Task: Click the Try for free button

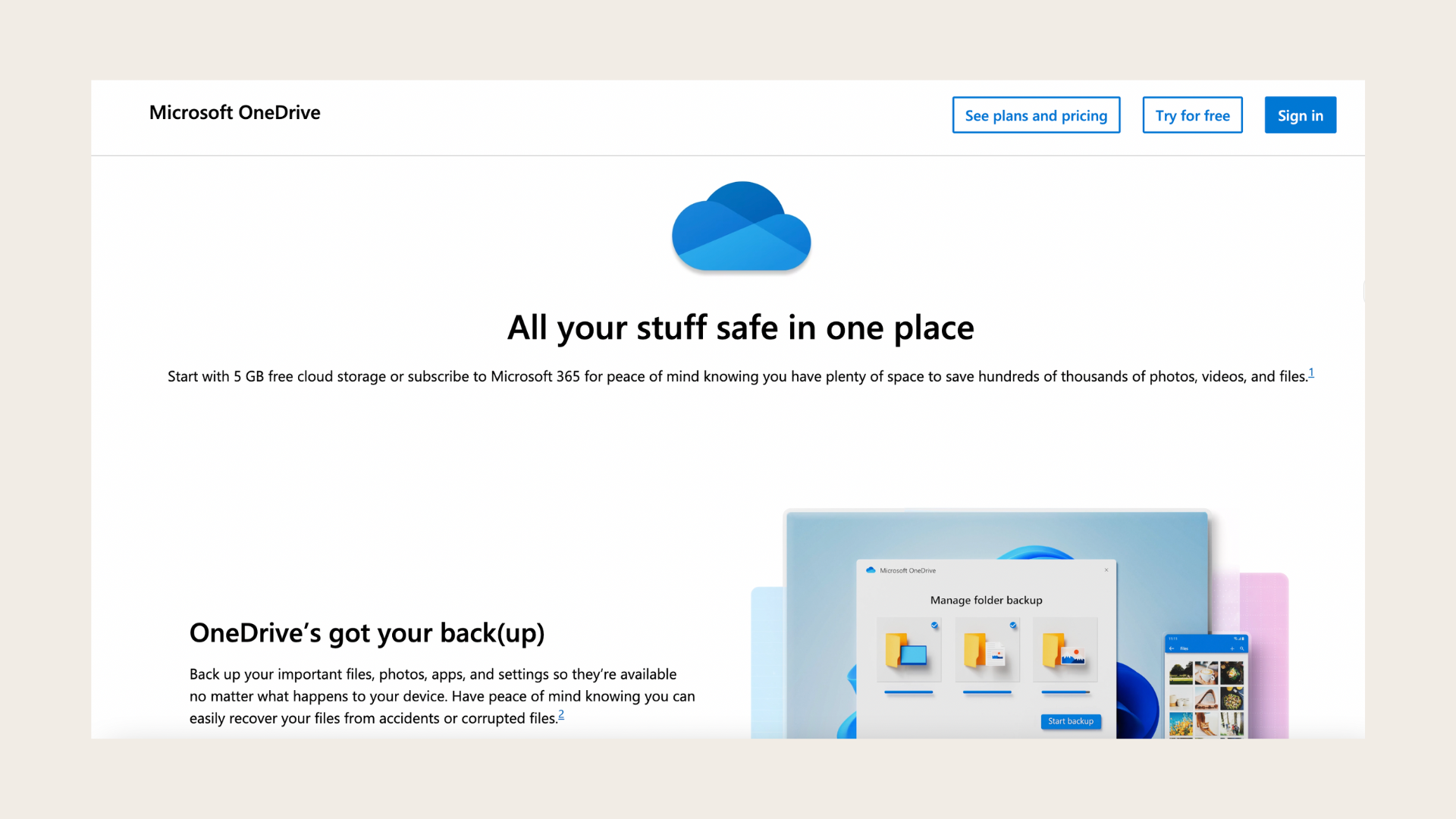Action: pyautogui.click(x=1192, y=115)
